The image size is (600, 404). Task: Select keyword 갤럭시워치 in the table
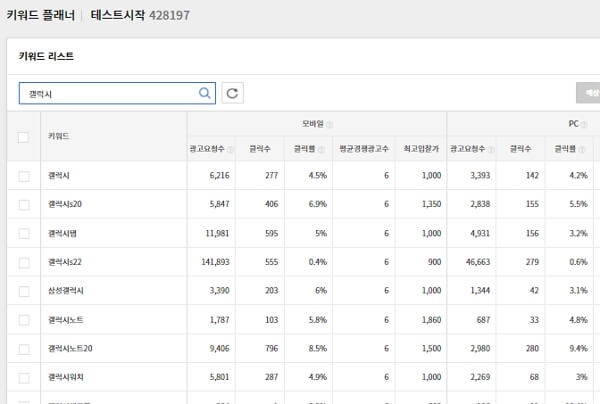click(65, 377)
